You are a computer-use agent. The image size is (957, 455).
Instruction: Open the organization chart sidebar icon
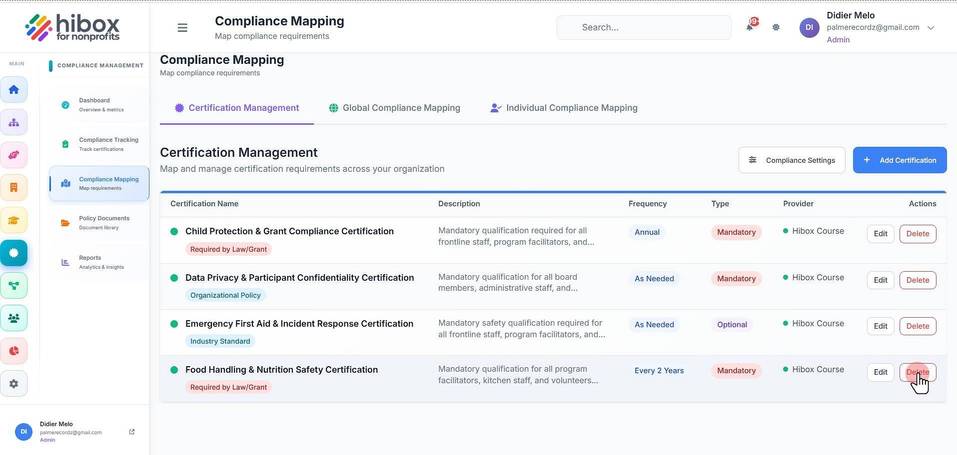(14, 122)
